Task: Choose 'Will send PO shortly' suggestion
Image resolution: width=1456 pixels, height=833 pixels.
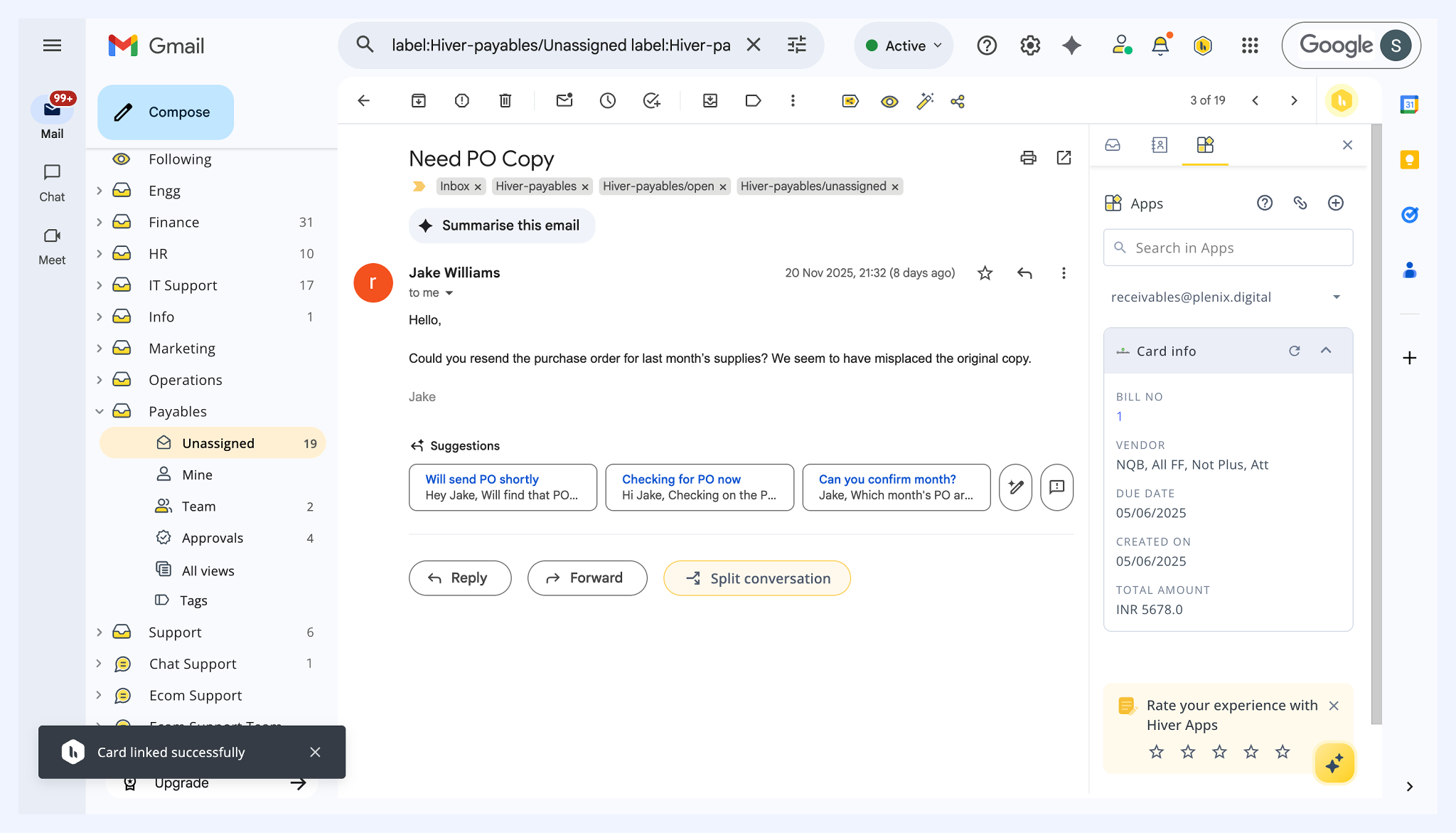Action: pos(503,487)
